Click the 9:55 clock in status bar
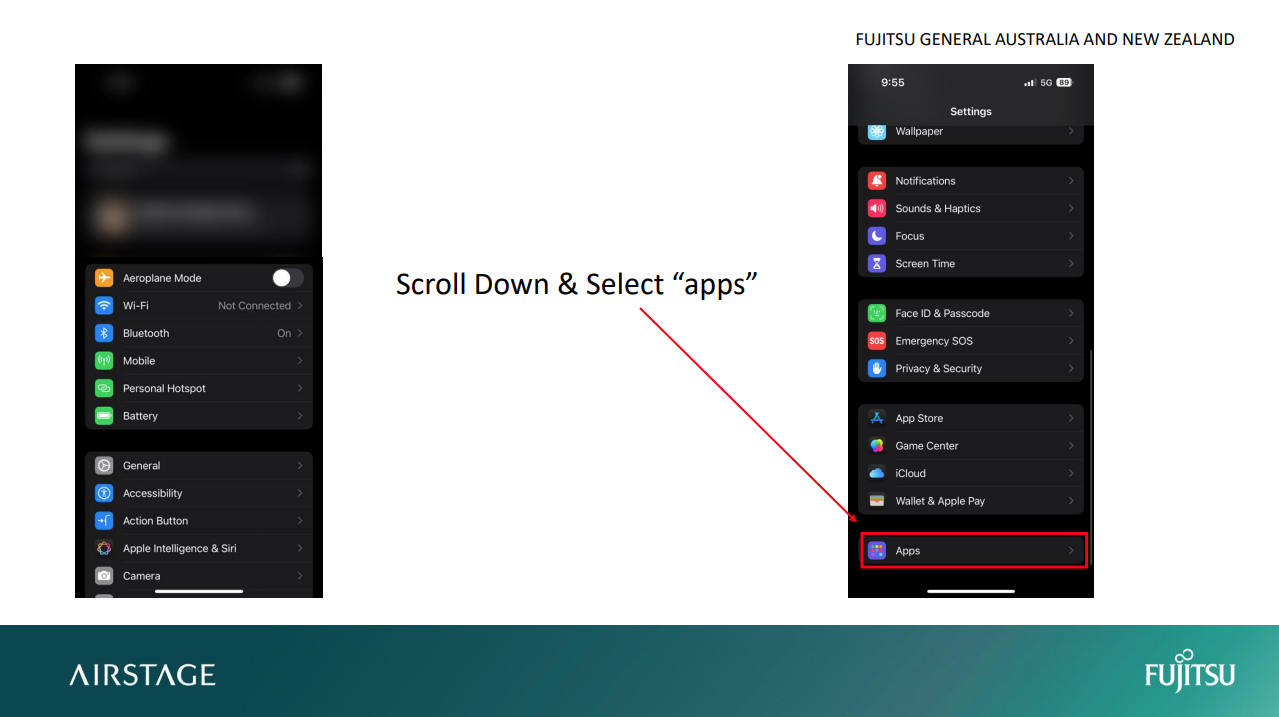 coord(893,83)
